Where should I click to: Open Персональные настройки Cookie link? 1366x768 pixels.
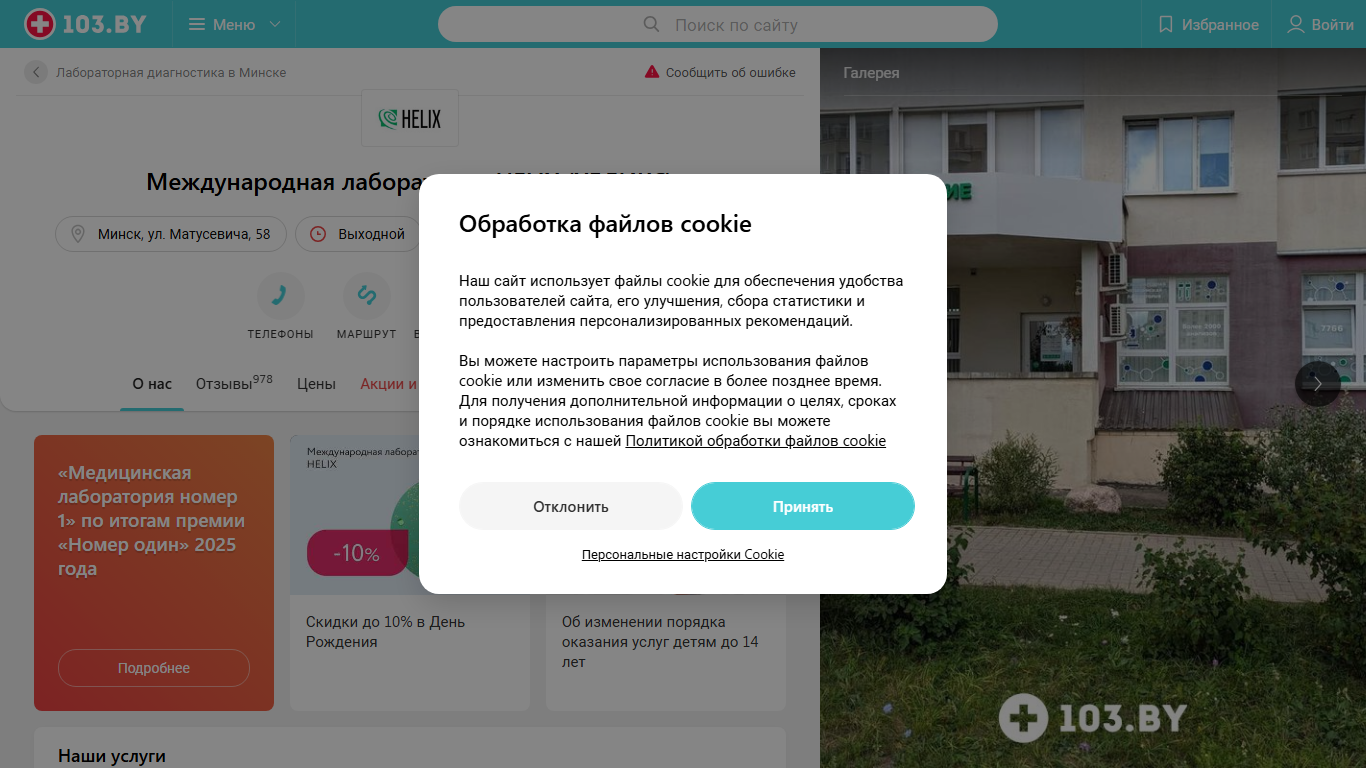[x=683, y=554]
